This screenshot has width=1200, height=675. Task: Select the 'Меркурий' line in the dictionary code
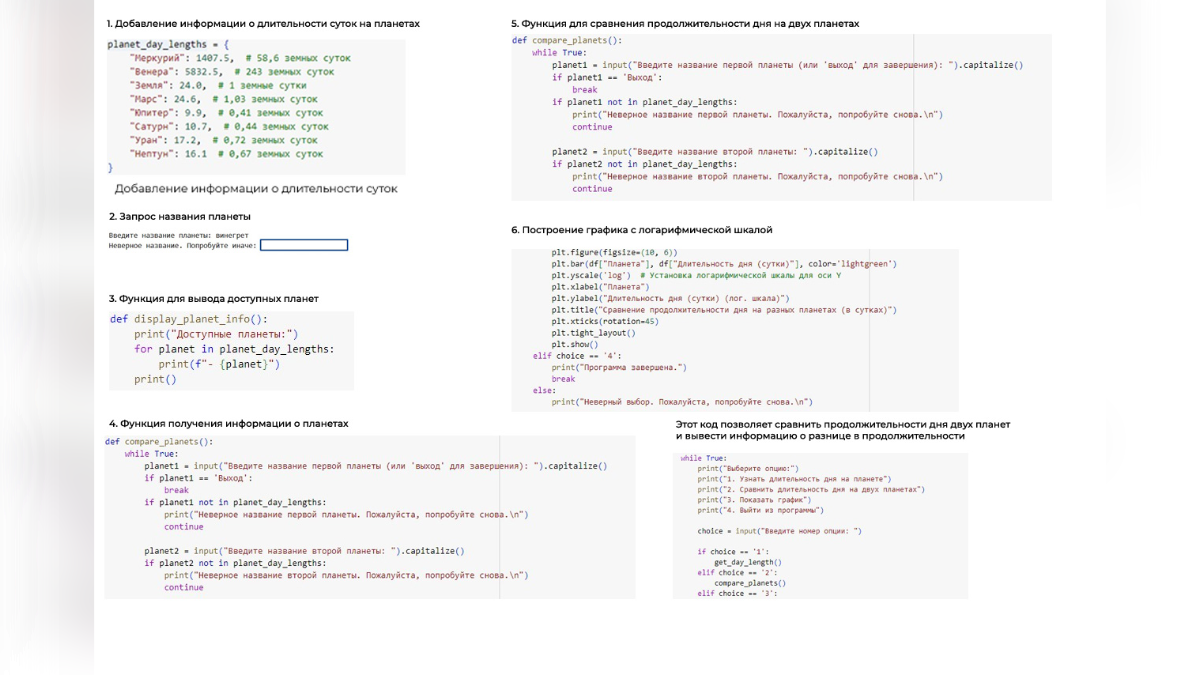click(240, 58)
